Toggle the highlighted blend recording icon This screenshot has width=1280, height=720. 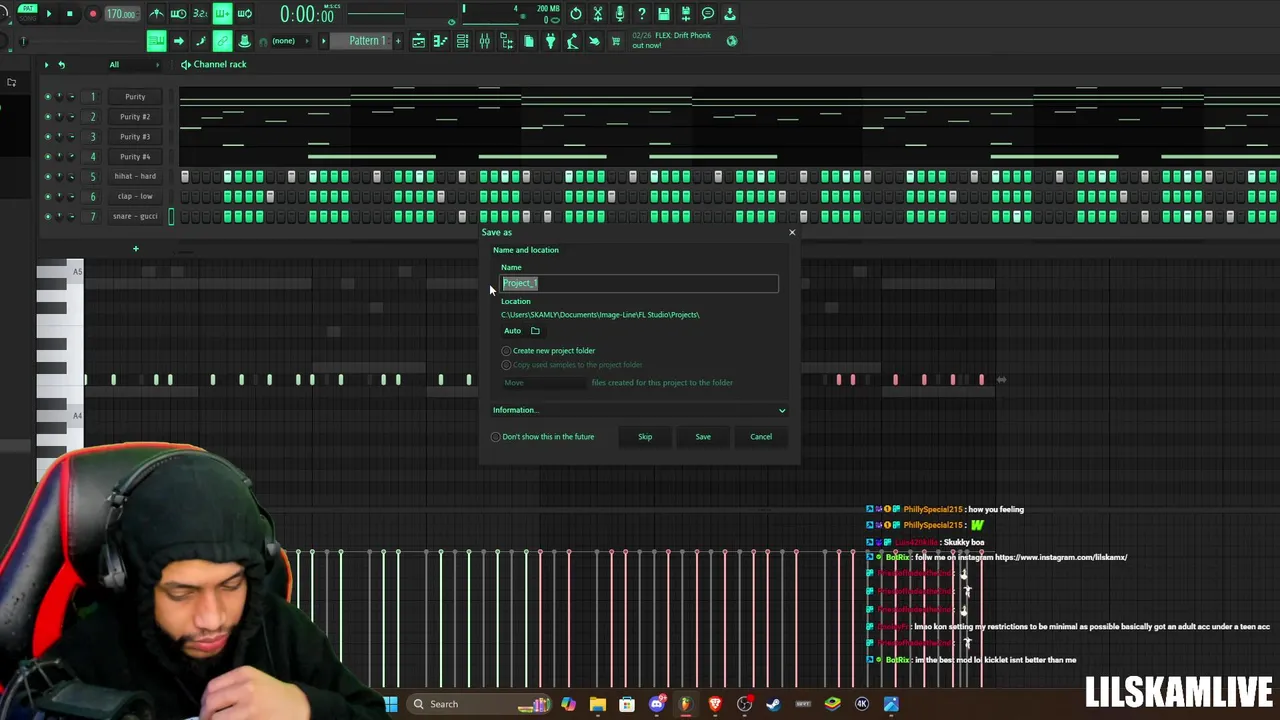(x=222, y=14)
